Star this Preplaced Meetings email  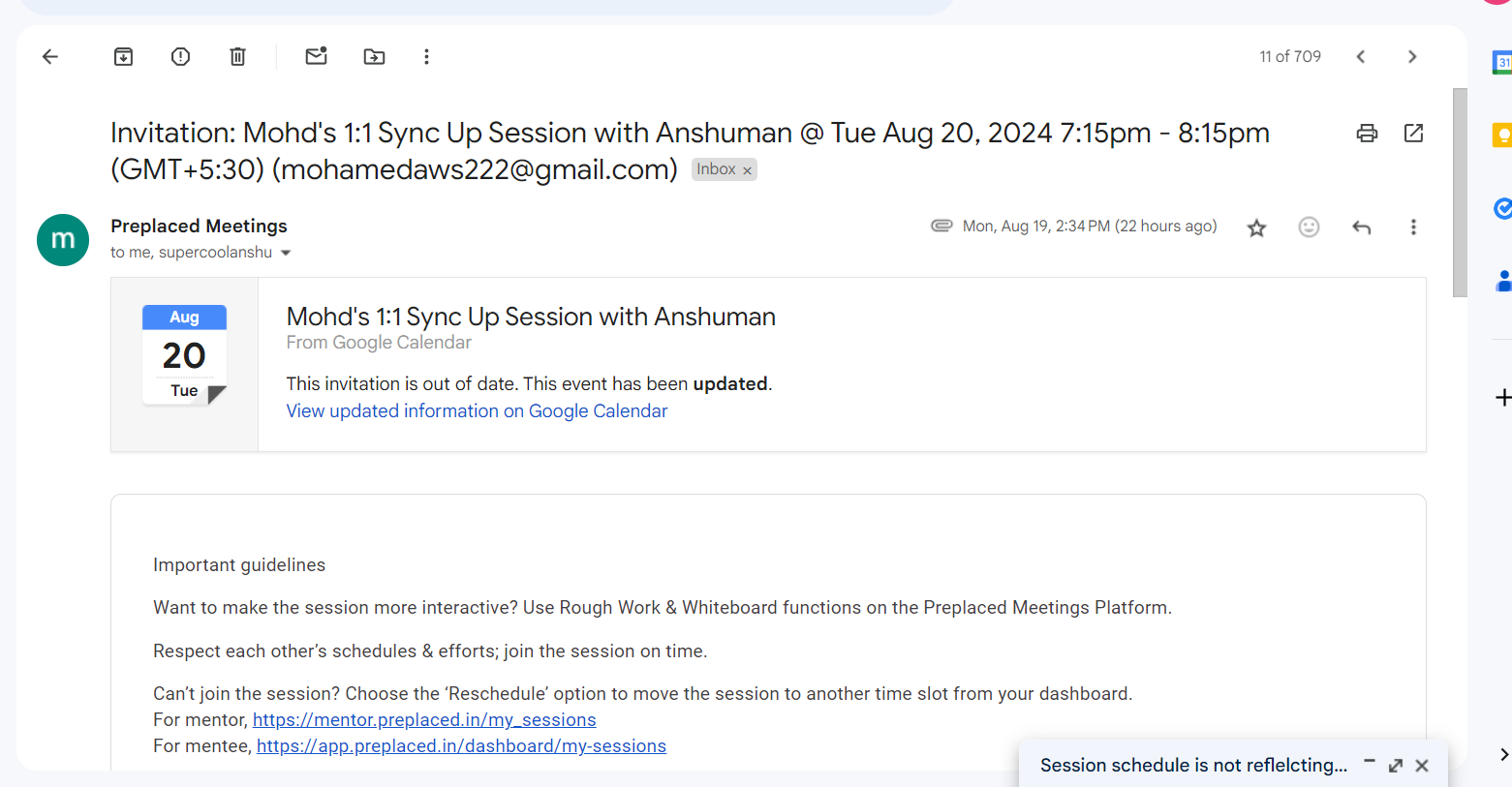(x=1256, y=227)
